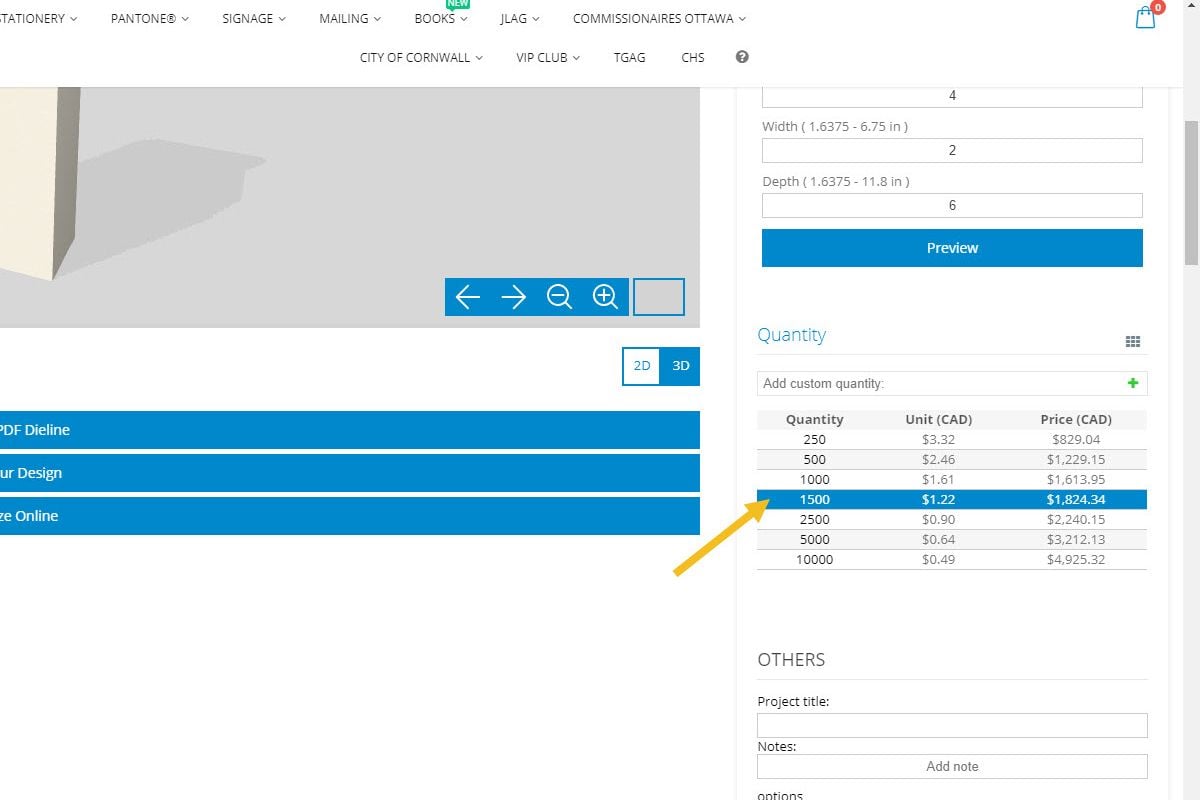
Task: Switch the preview to 3D view
Action: click(681, 366)
